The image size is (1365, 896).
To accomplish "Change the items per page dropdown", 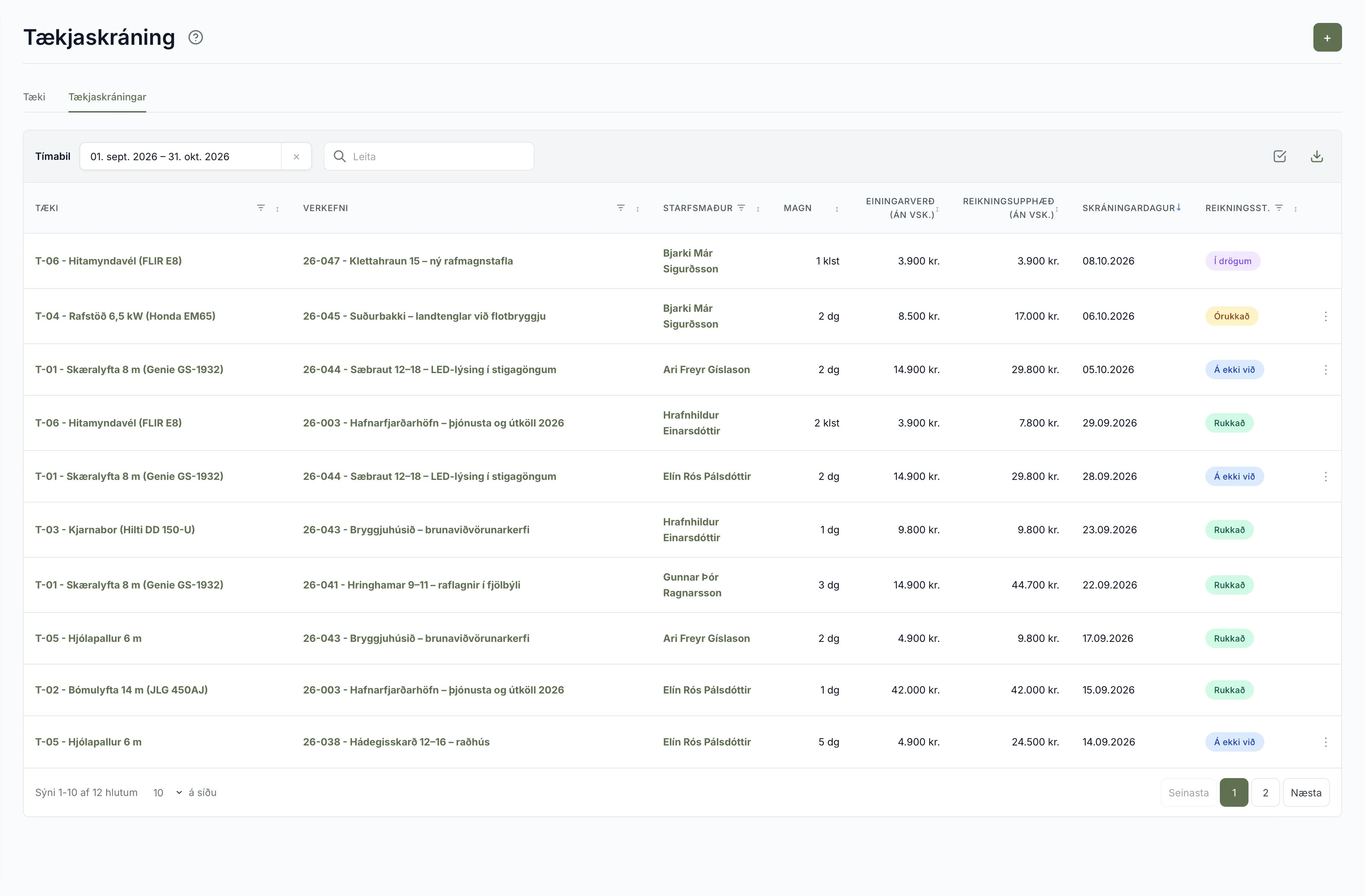I will tap(167, 792).
